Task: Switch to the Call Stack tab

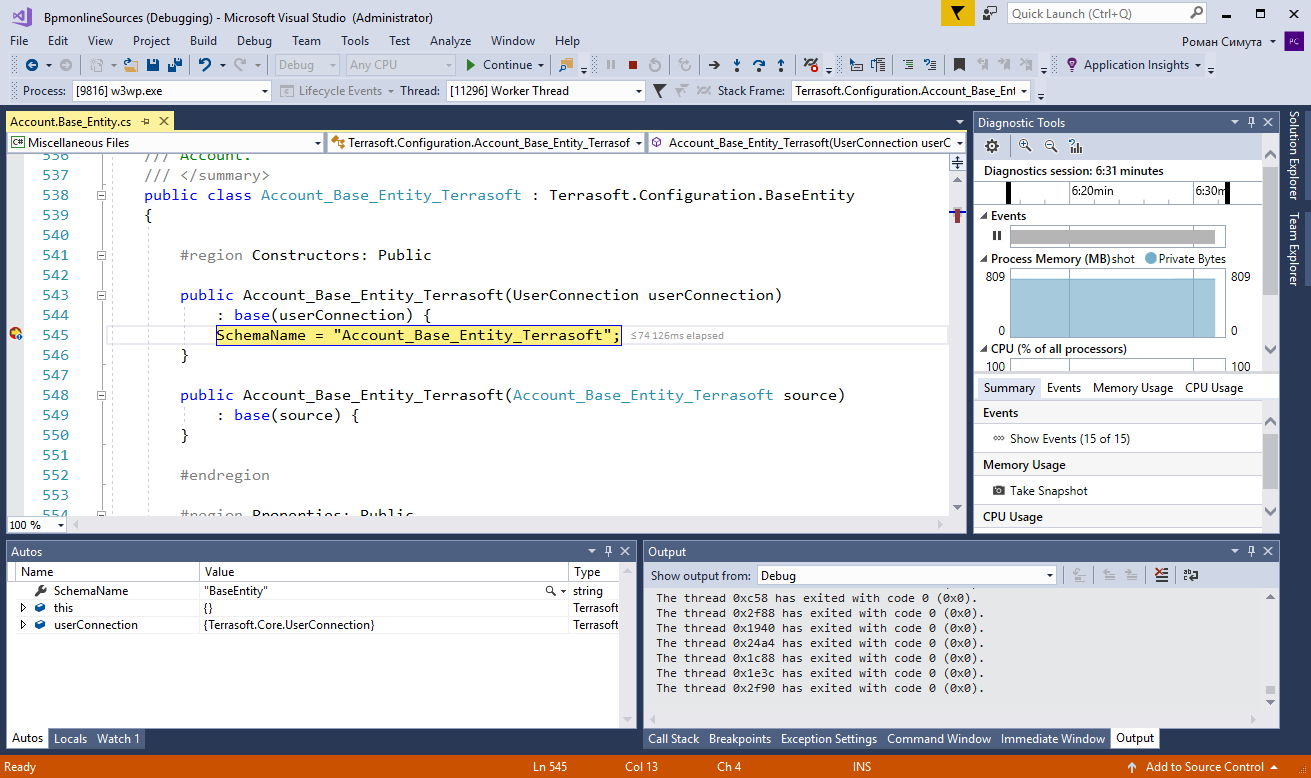Action: click(x=673, y=739)
